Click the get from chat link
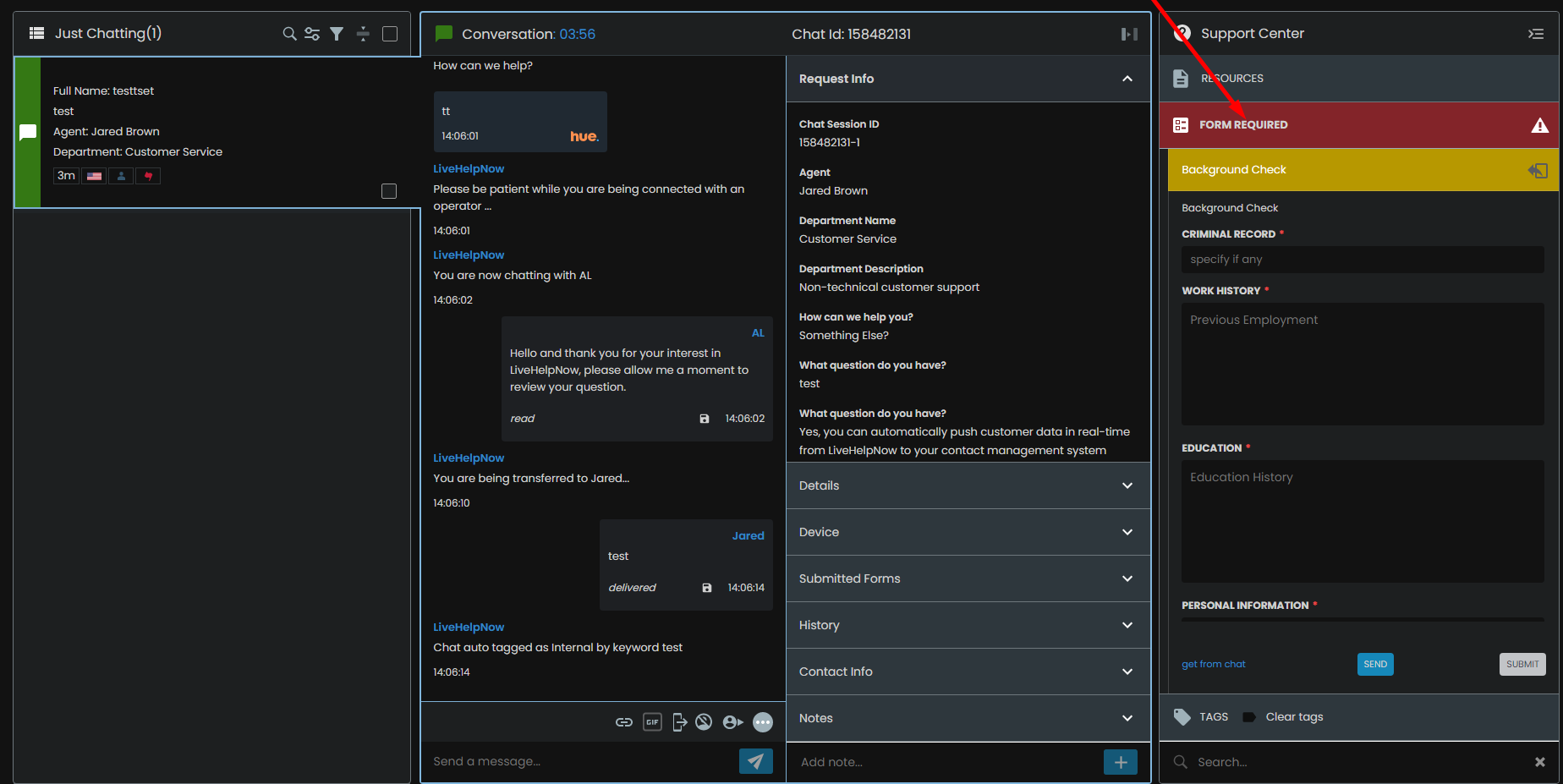This screenshot has height=784, width=1563. [1213, 664]
